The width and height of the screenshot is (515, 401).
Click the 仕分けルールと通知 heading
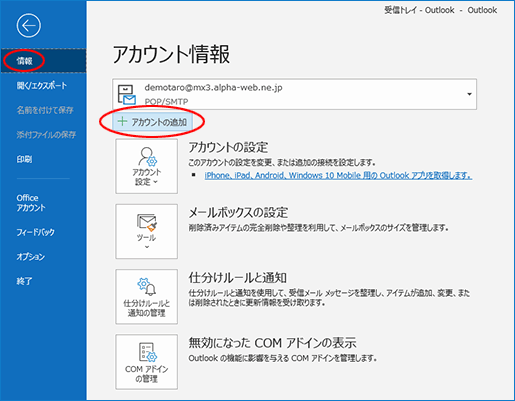pos(238,278)
